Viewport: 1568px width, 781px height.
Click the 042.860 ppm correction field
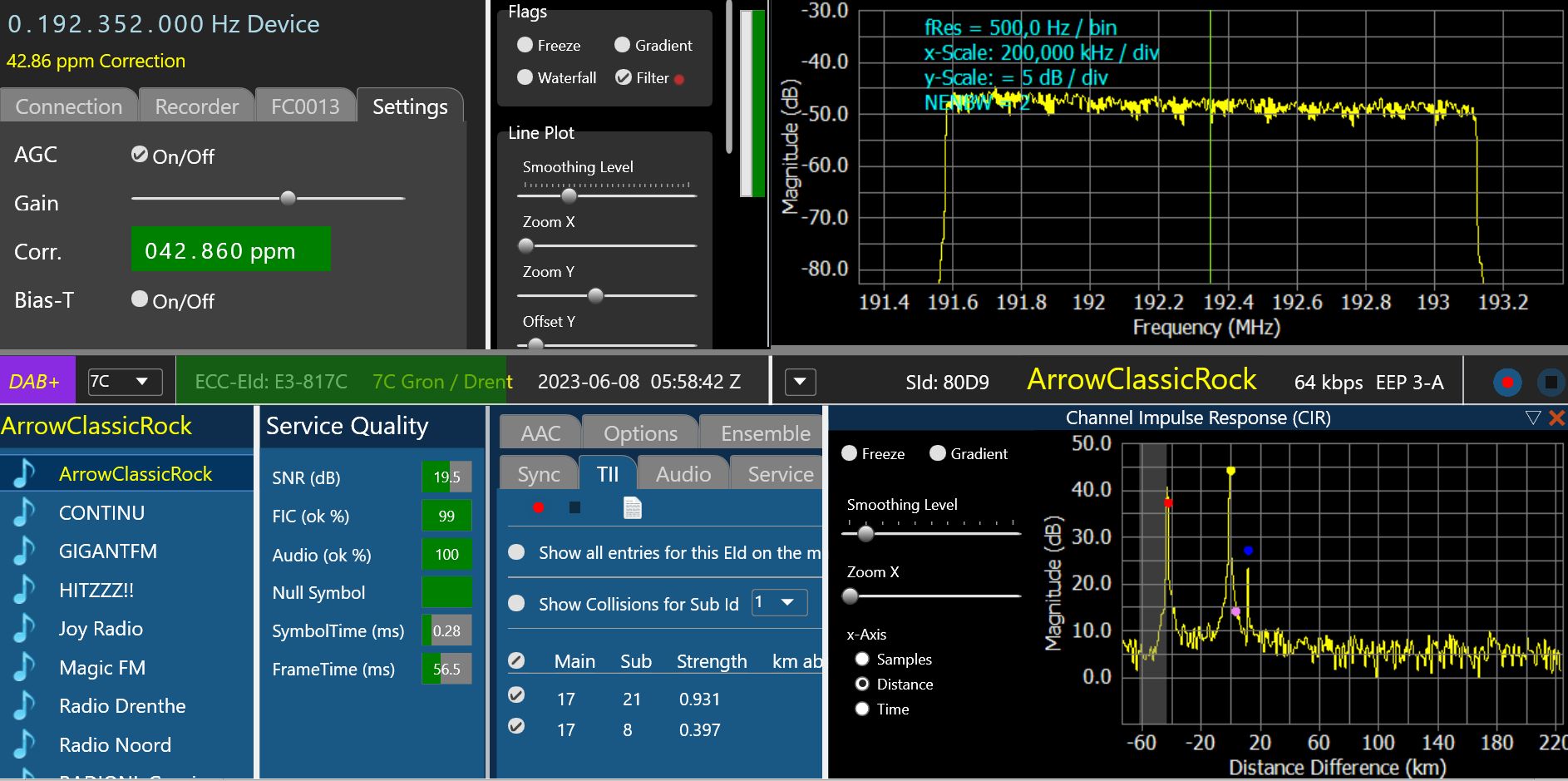click(x=230, y=250)
